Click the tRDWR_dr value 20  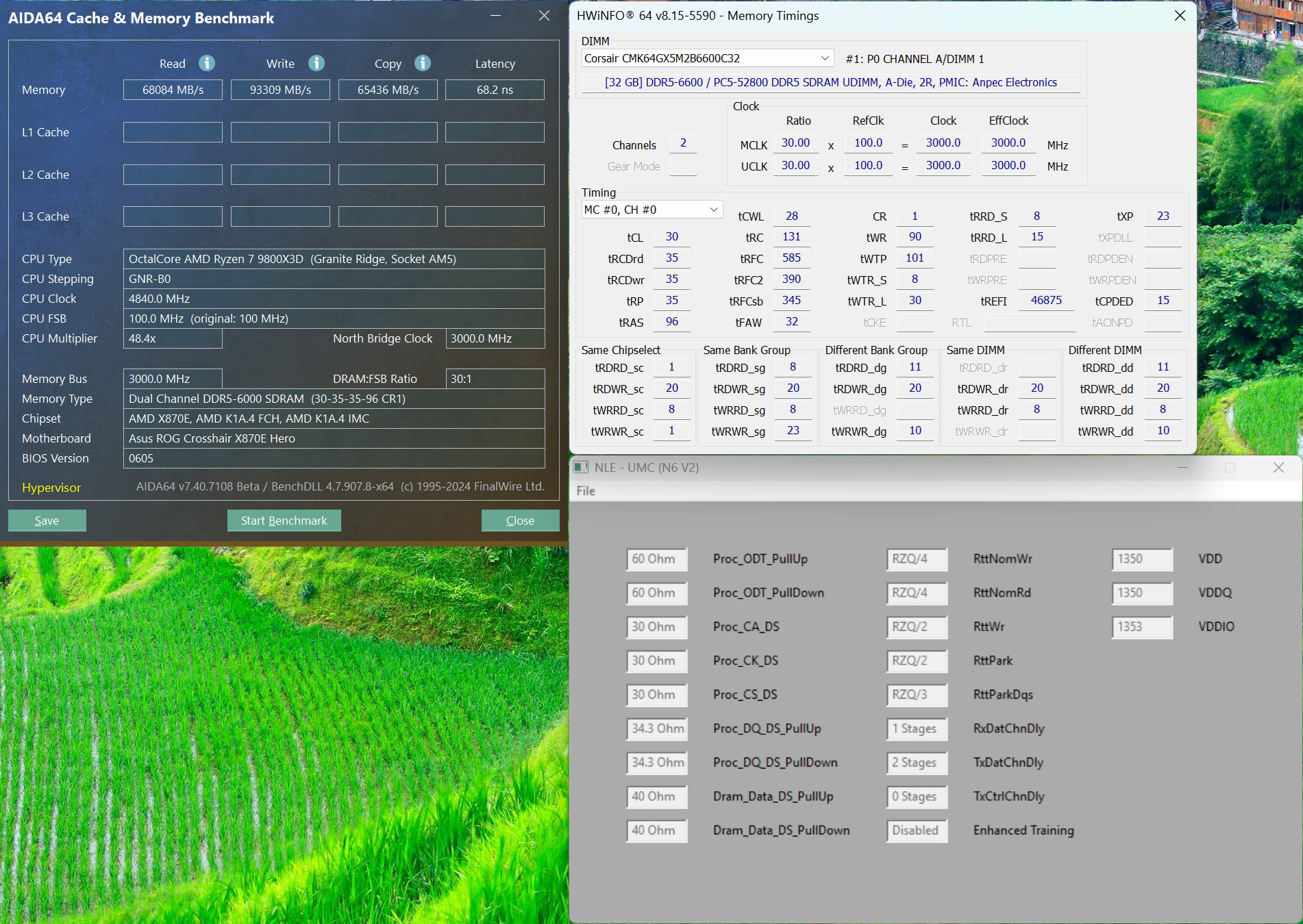point(1037,388)
